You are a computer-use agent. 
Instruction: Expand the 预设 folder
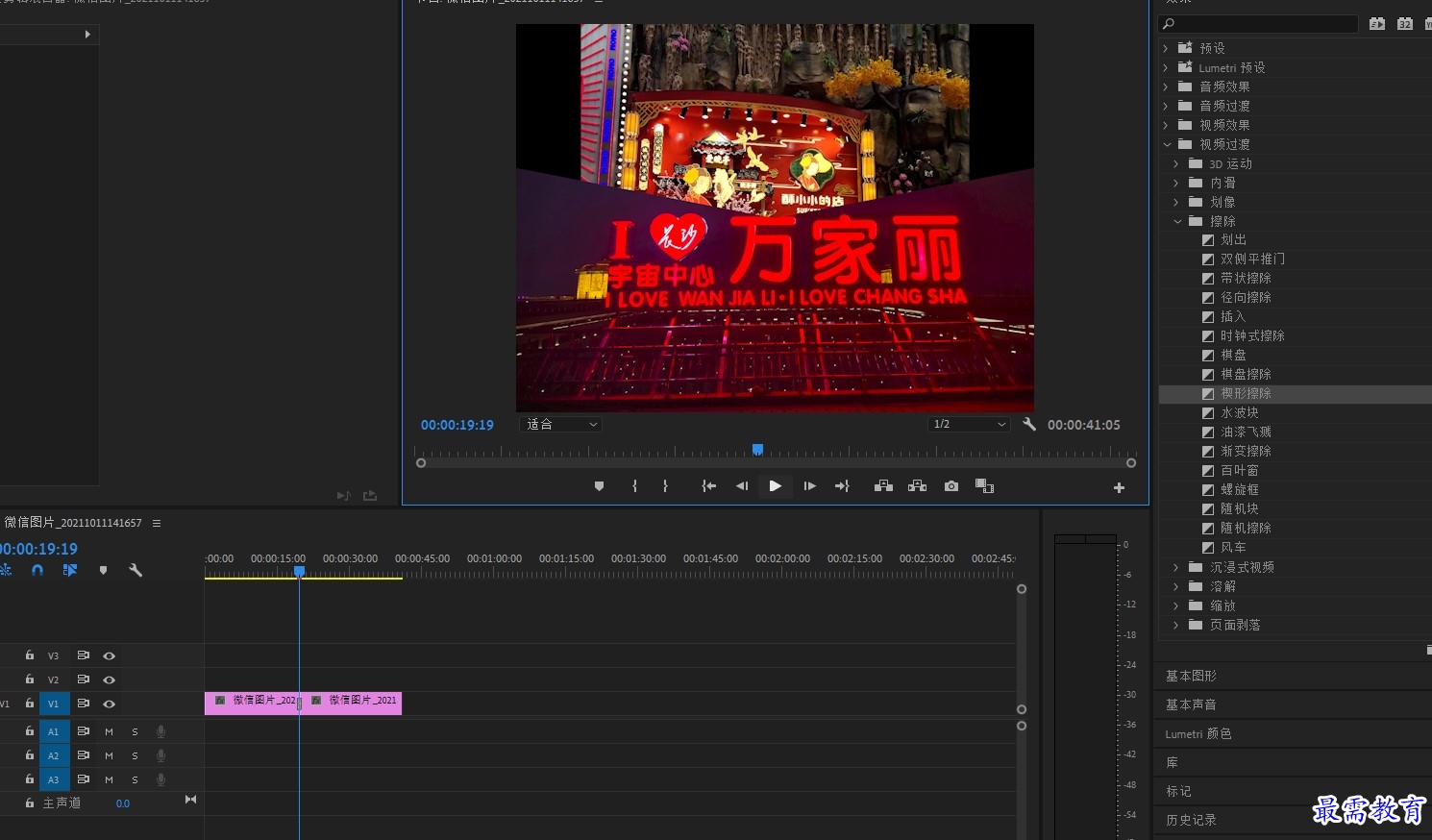pos(1166,48)
